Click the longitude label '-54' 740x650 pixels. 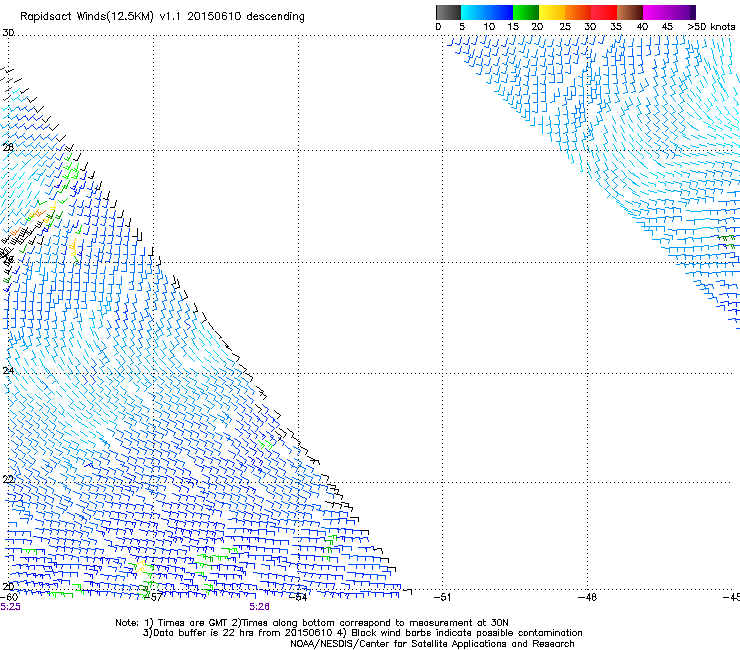coord(298,597)
